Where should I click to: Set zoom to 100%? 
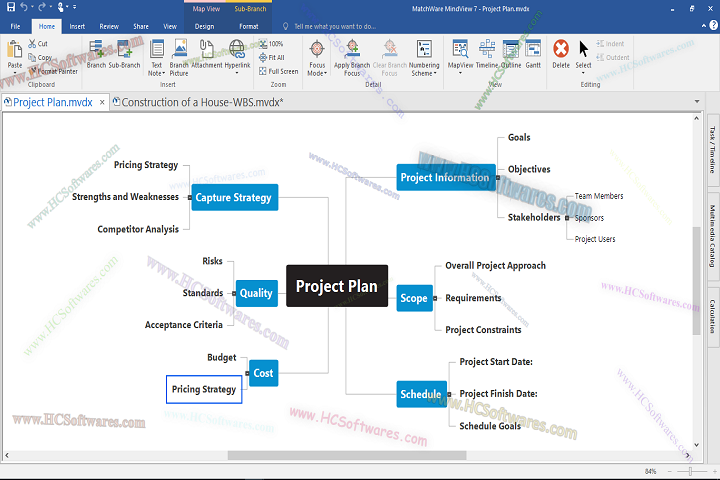pyautogui.click(x=271, y=44)
